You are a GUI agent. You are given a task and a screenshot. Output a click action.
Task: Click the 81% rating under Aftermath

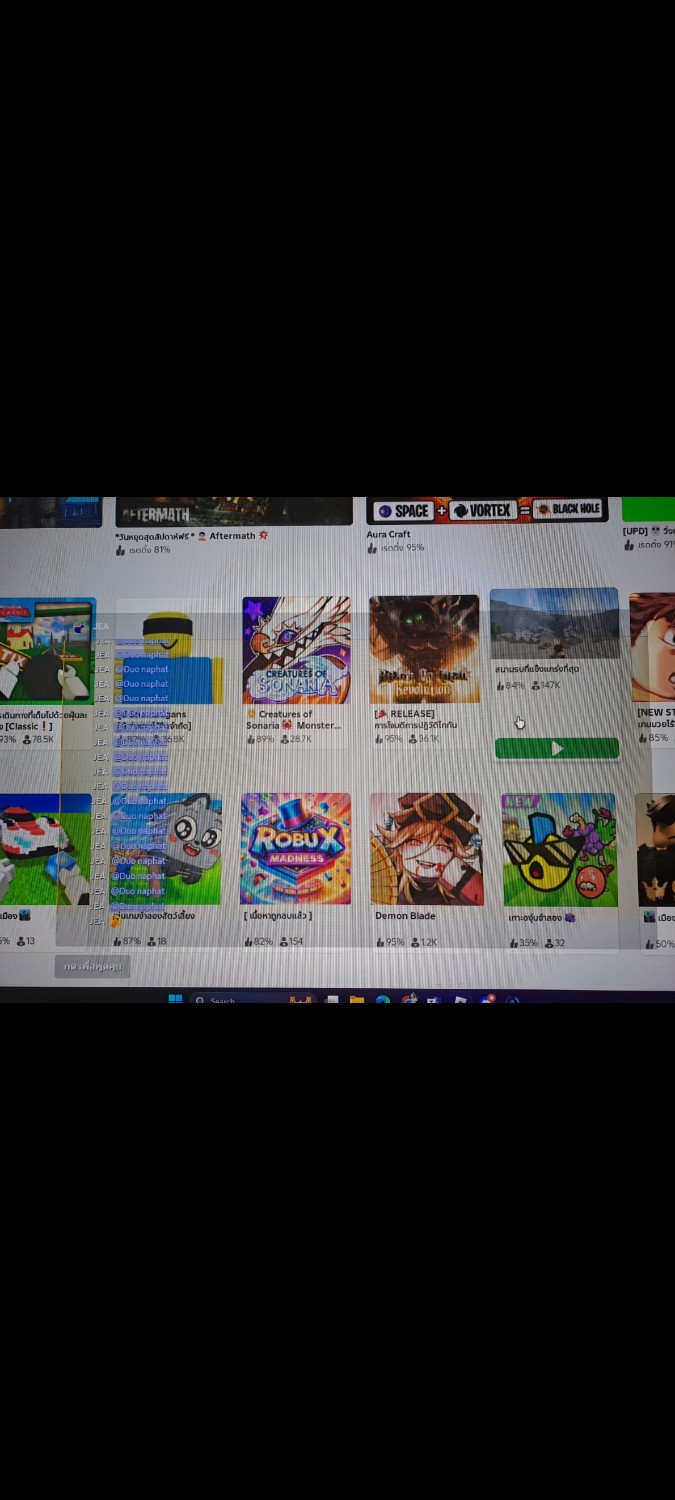coord(143,550)
